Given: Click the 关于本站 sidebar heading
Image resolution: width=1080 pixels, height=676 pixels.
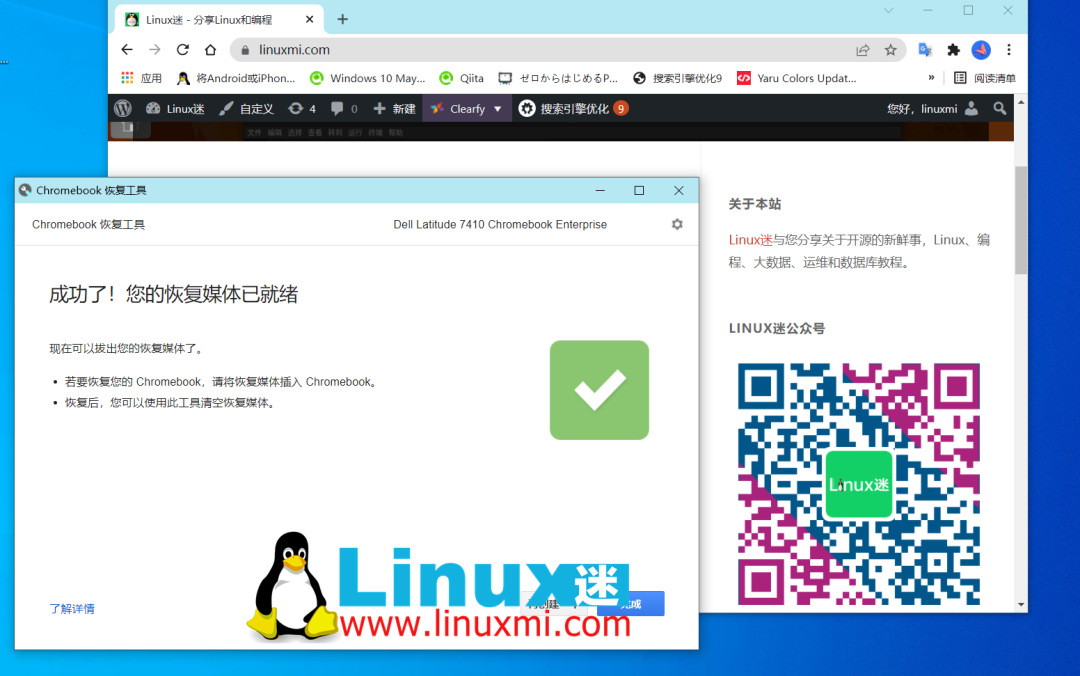Looking at the screenshot, I should [755, 204].
